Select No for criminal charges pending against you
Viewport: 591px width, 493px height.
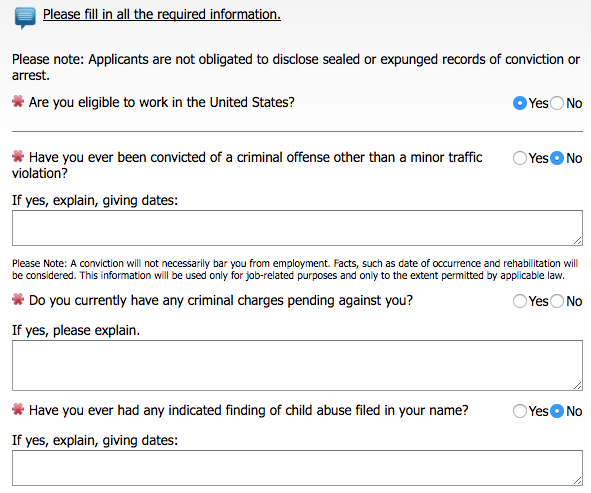557,301
